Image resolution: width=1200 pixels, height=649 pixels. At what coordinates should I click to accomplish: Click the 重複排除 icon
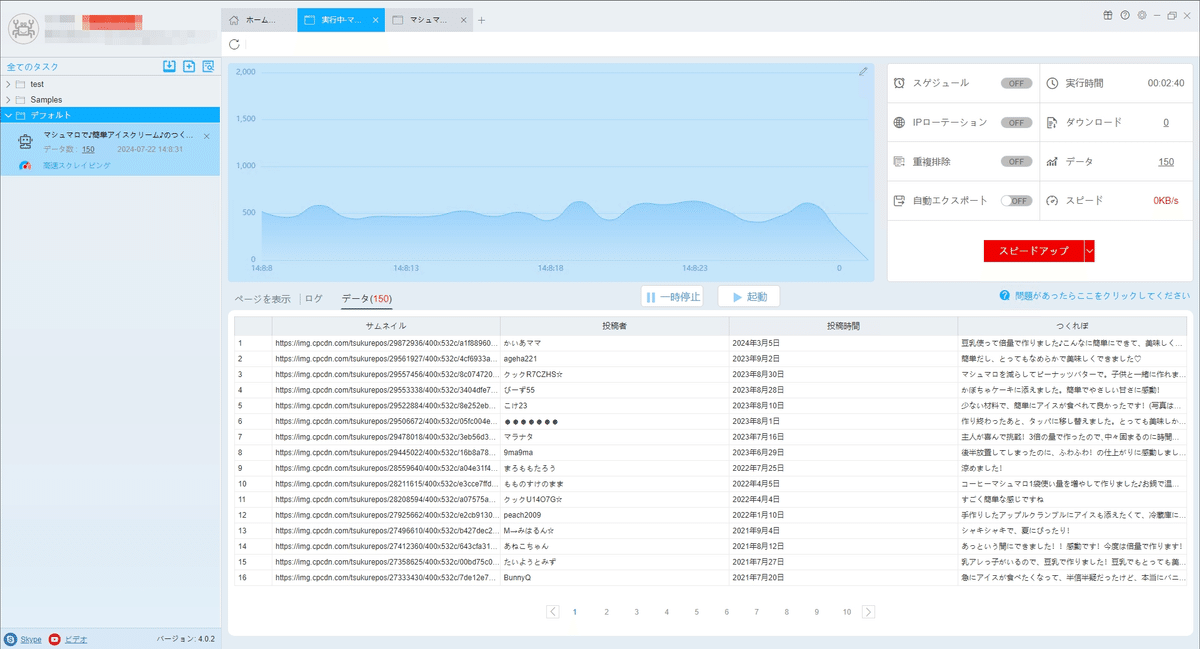900,161
